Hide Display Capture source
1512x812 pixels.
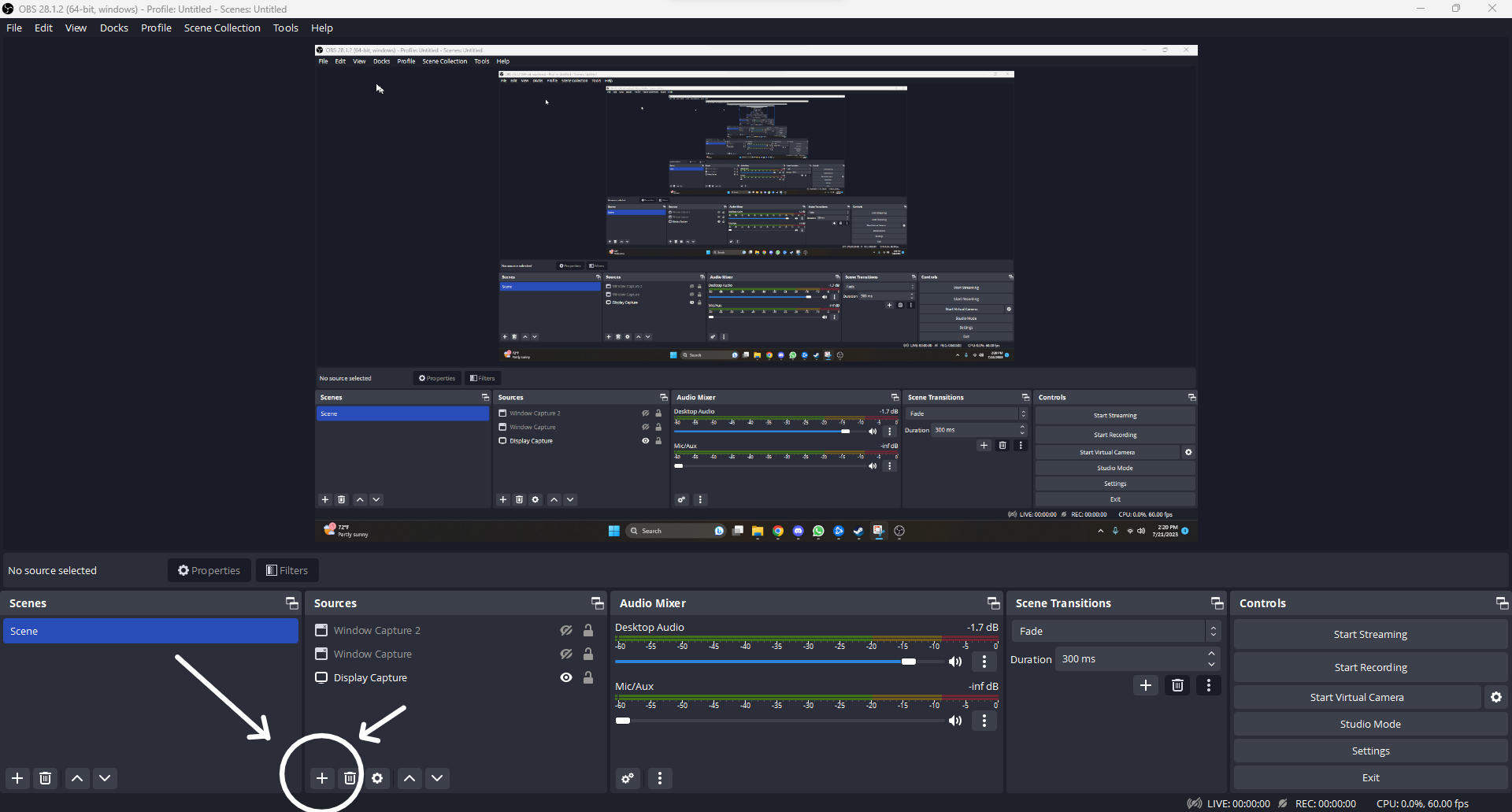coord(566,677)
